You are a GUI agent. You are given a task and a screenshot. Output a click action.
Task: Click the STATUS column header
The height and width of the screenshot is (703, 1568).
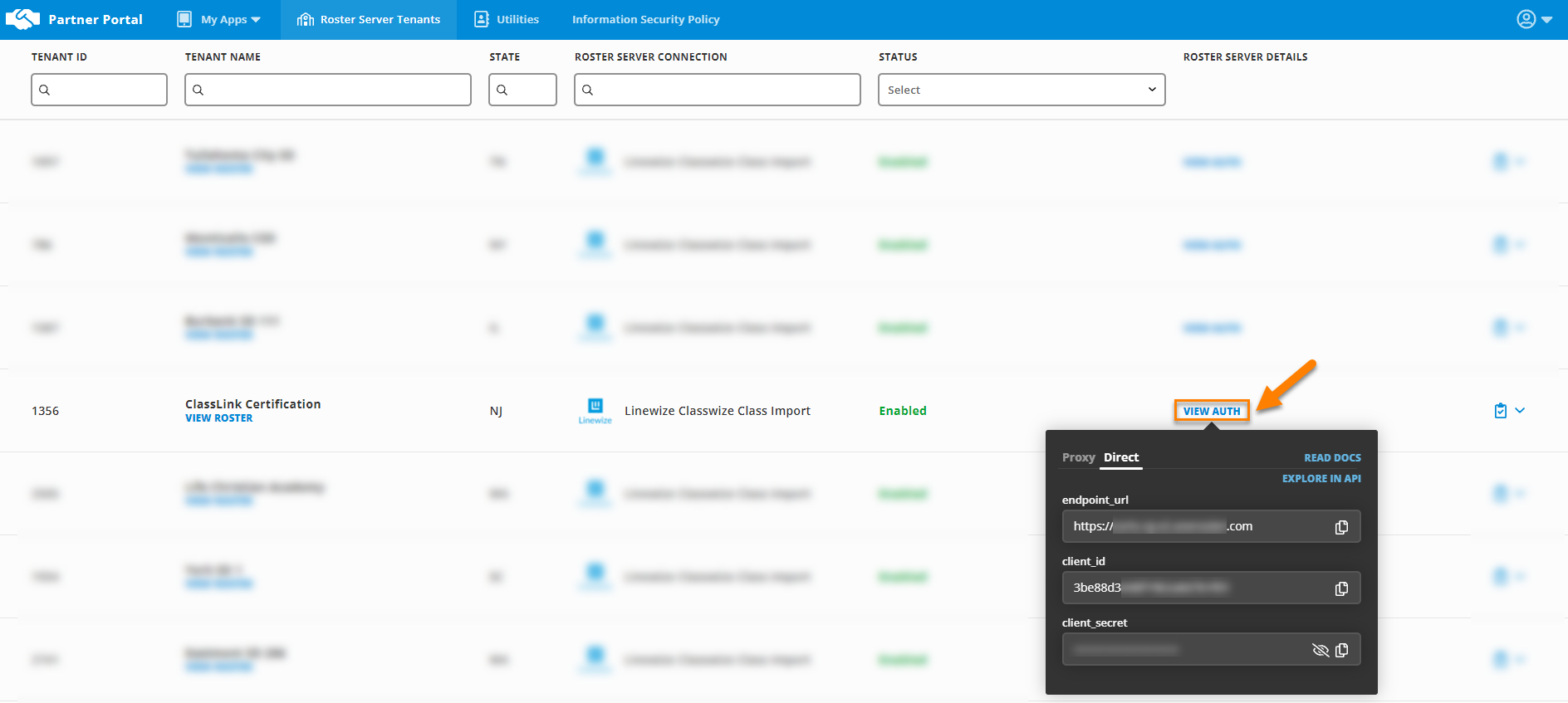point(898,57)
